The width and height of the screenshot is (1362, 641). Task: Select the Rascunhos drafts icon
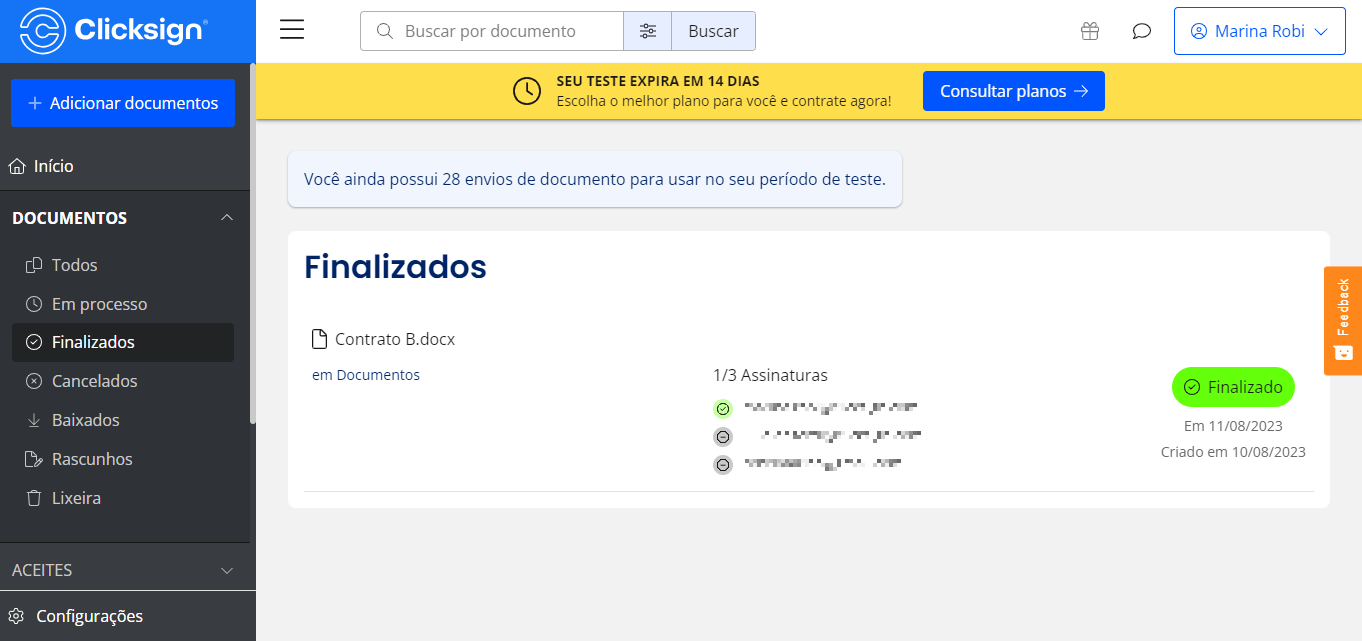(31, 458)
